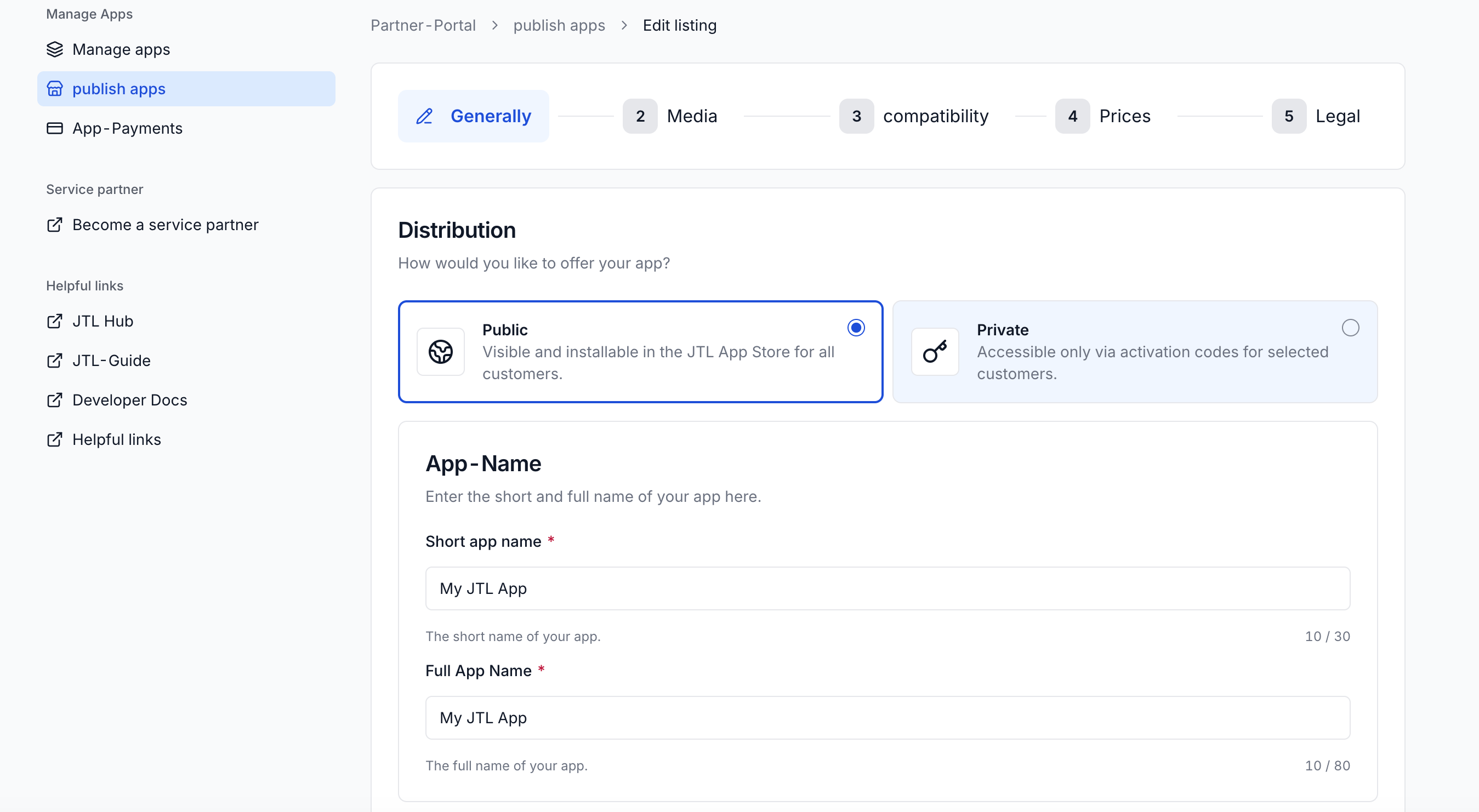Click step number 3 badge for compatibility
The height and width of the screenshot is (812, 1479).
pos(857,116)
